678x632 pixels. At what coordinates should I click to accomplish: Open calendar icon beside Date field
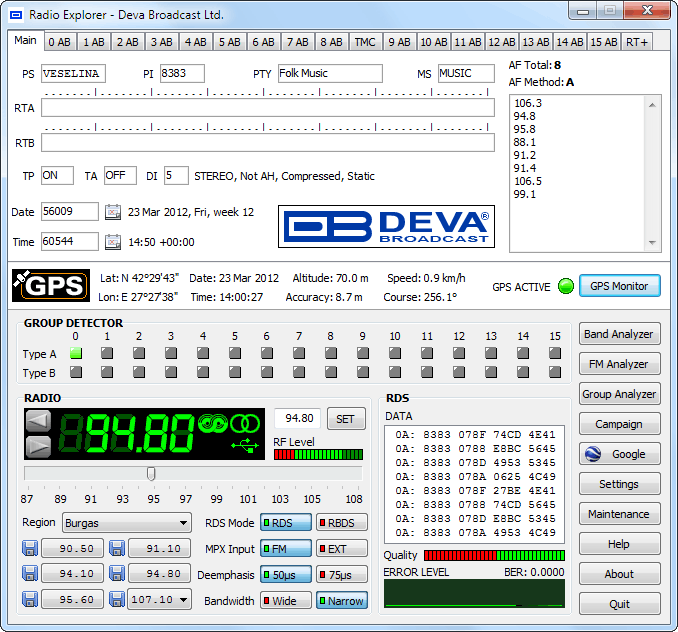click(x=112, y=212)
